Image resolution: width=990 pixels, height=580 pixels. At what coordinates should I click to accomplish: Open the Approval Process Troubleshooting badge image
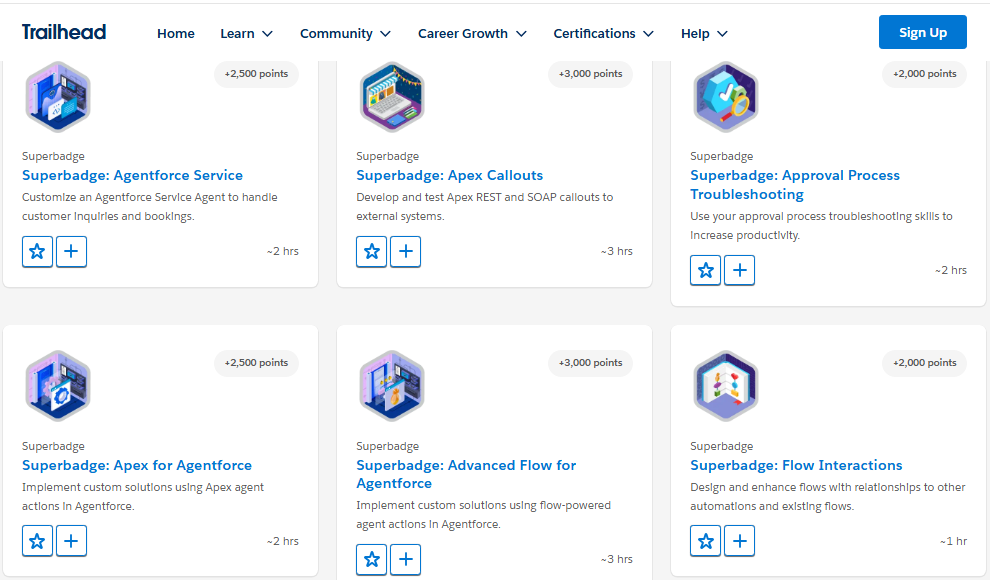click(726, 97)
